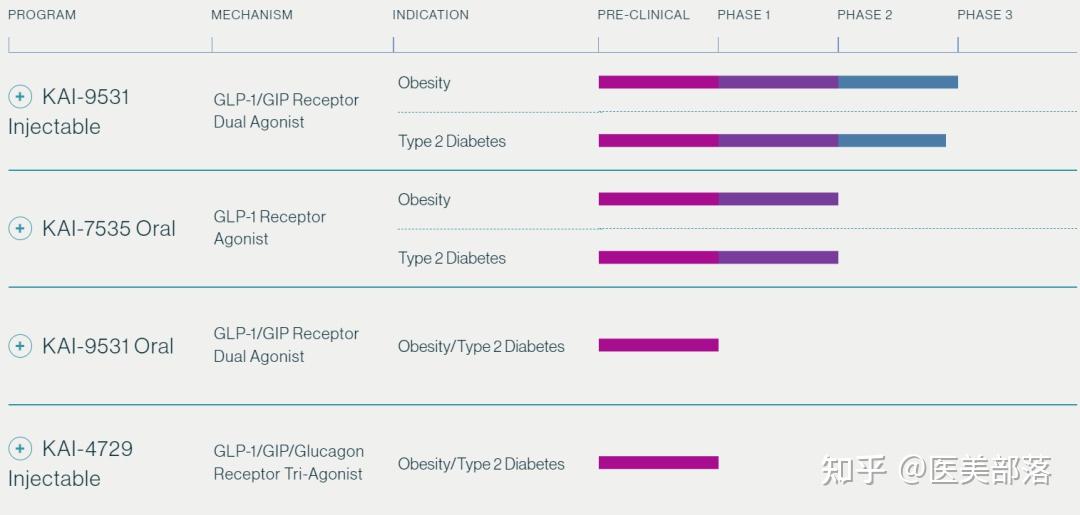Viewport: 1080px width, 515px height.
Task: Click KAI-7535 Oral Obesity progress bar
Action: (x=718, y=199)
